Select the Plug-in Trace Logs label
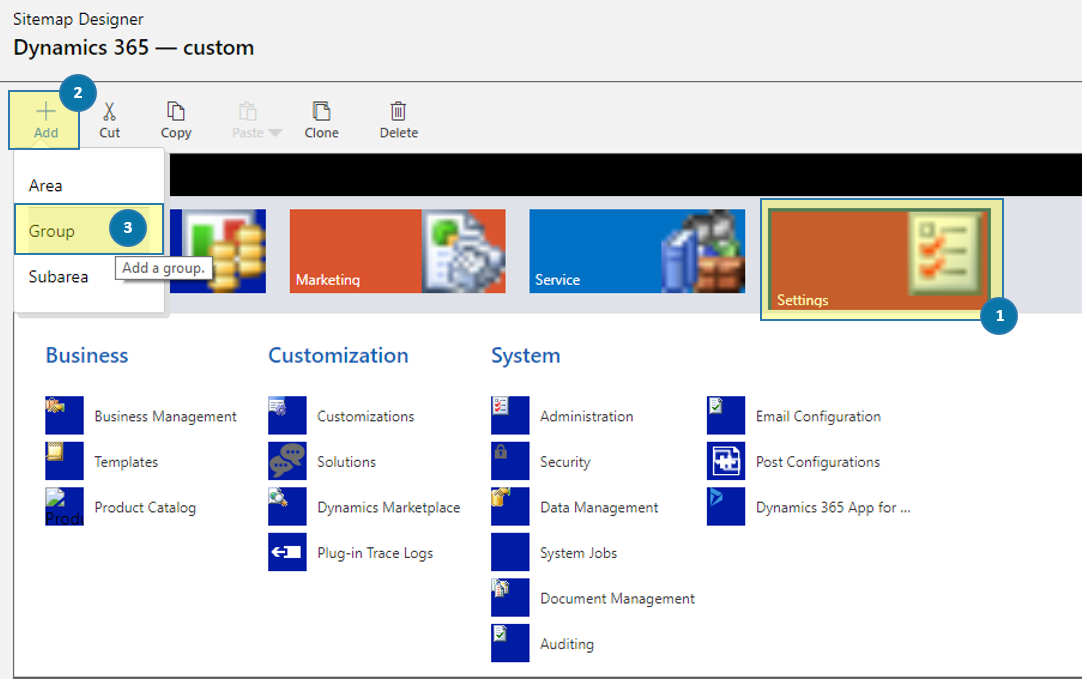This screenshot has height=680, width=1087. 375,553
